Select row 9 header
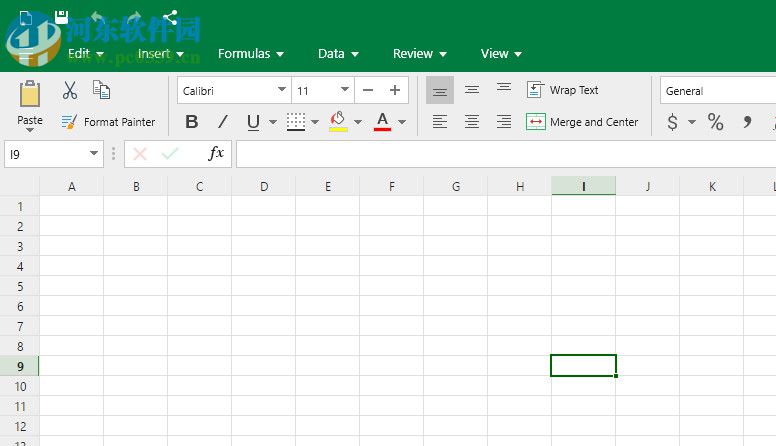 pos(20,366)
